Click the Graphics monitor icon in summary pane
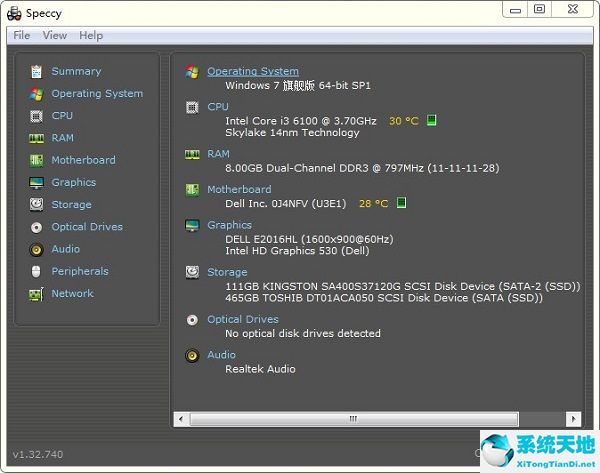 click(x=192, y=225)
